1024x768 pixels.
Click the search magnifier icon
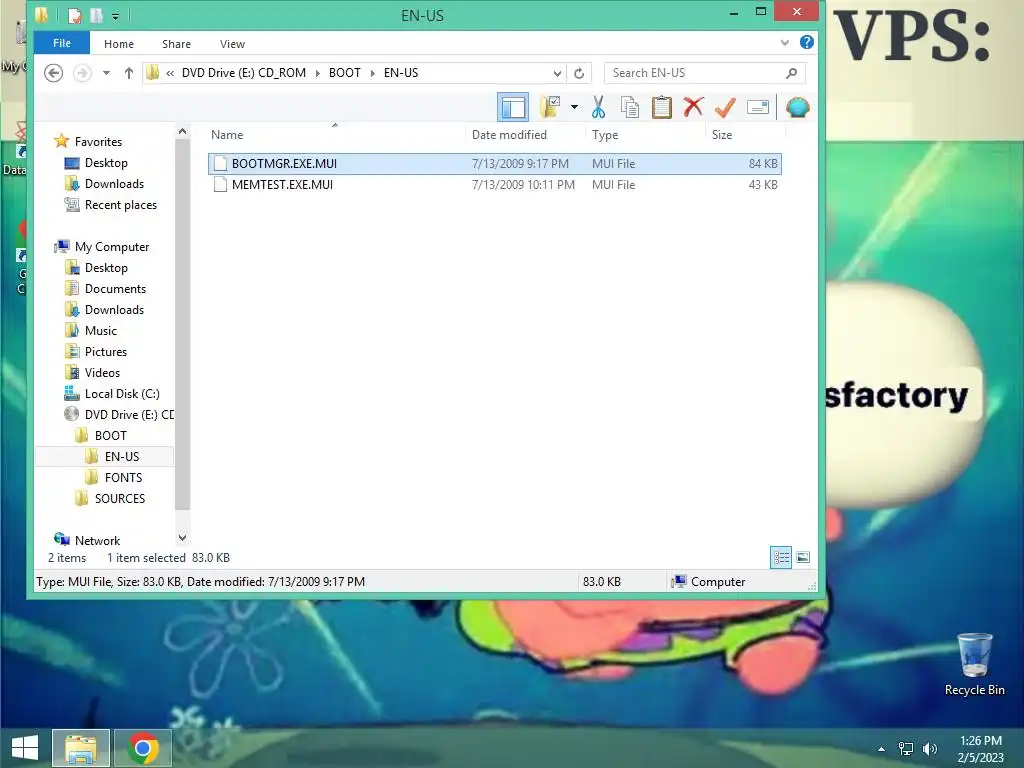pyautogui.click(x=792, y=73)
